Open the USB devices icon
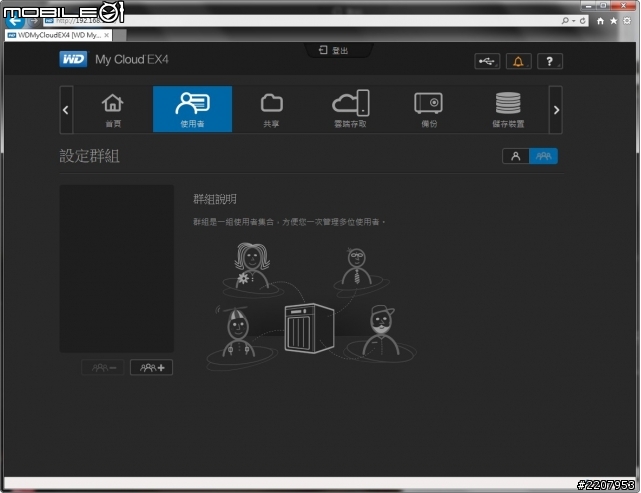The image size is (641, 493). 487,61
